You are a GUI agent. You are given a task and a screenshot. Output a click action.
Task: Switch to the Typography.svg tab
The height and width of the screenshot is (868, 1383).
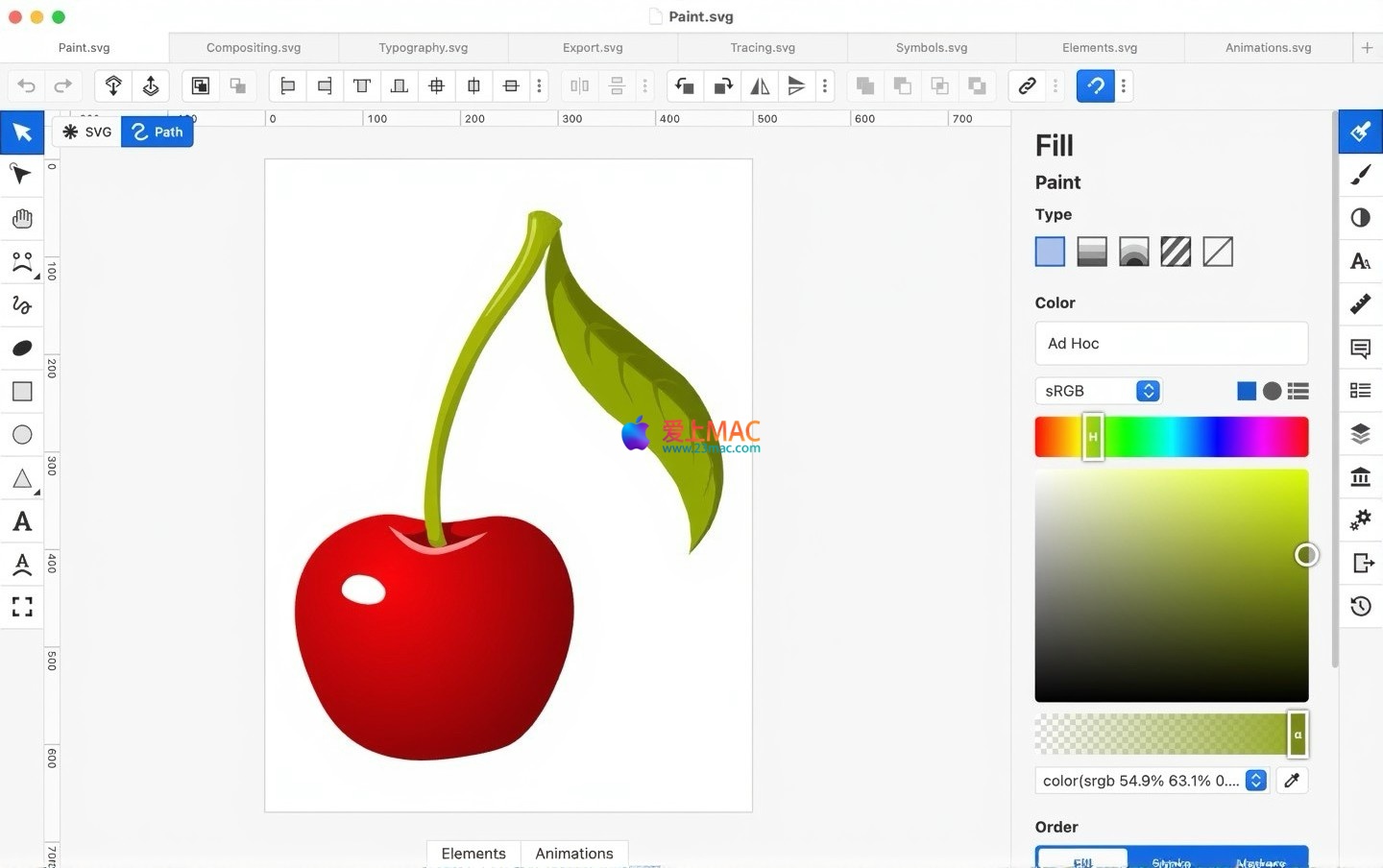click(x=423, y=47)
